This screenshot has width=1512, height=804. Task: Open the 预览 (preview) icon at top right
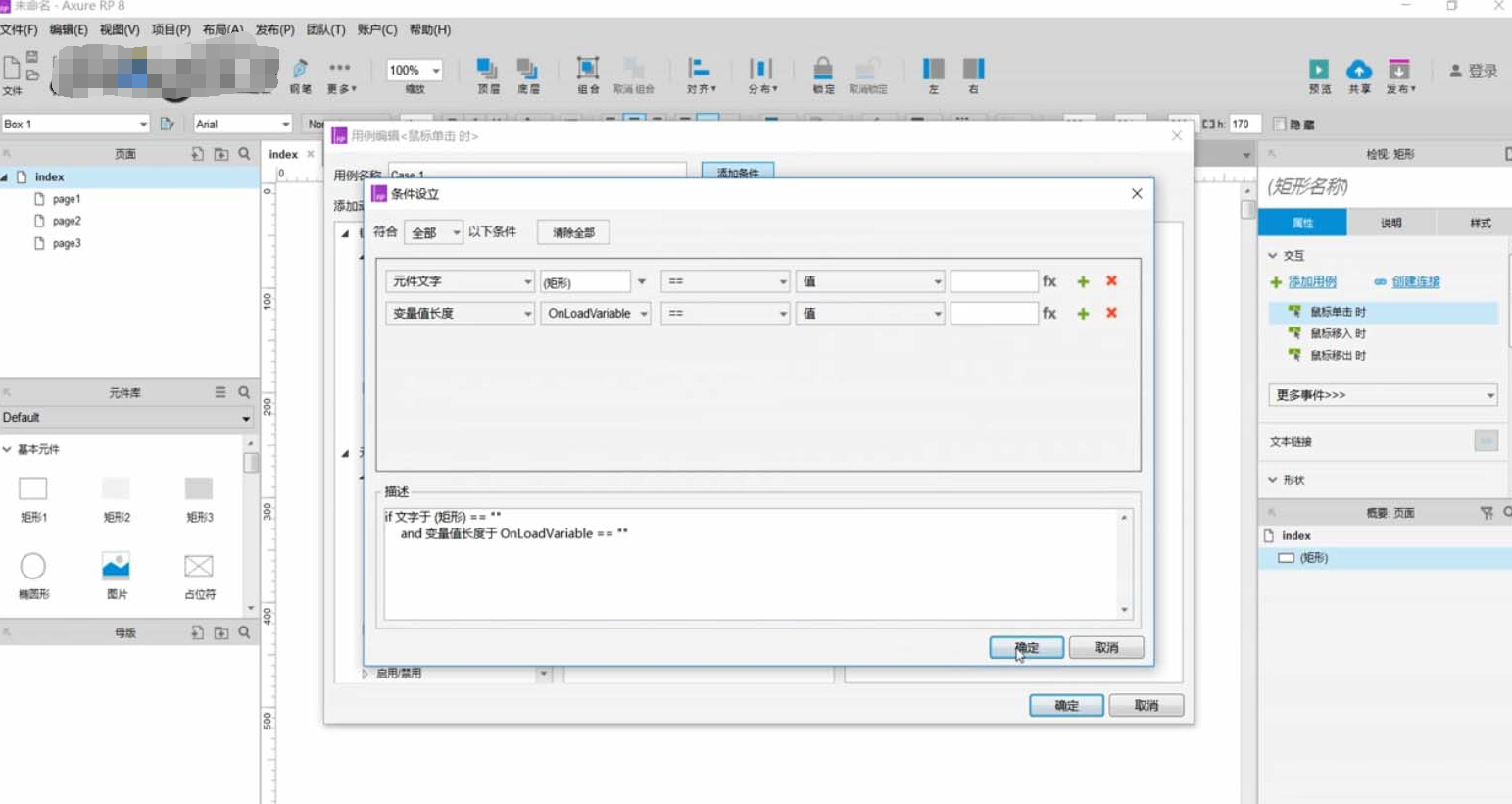[x=1318, y=71]
